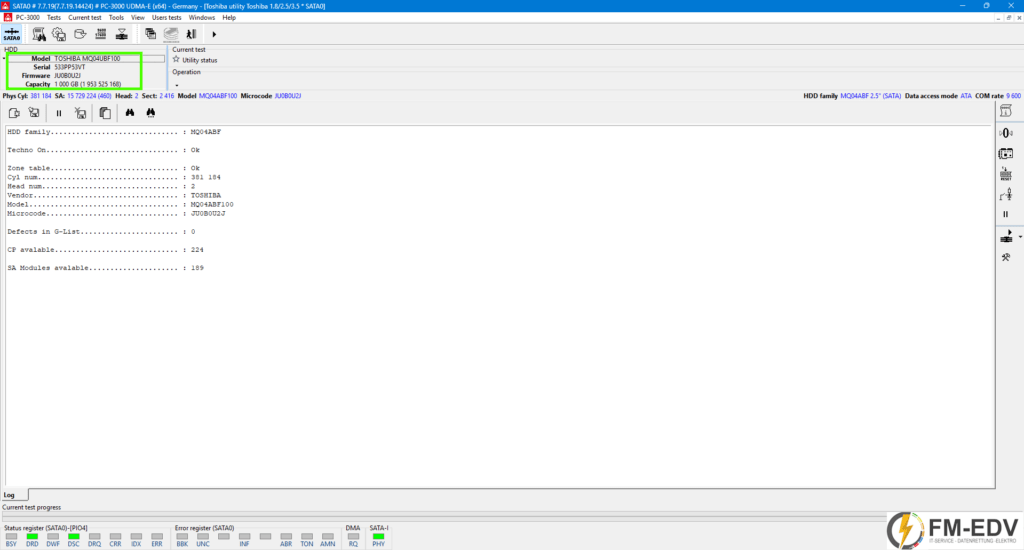Expand the small arrow under Operation
The width and height of the screenshot is (1024, 550).
click(176, 85)
